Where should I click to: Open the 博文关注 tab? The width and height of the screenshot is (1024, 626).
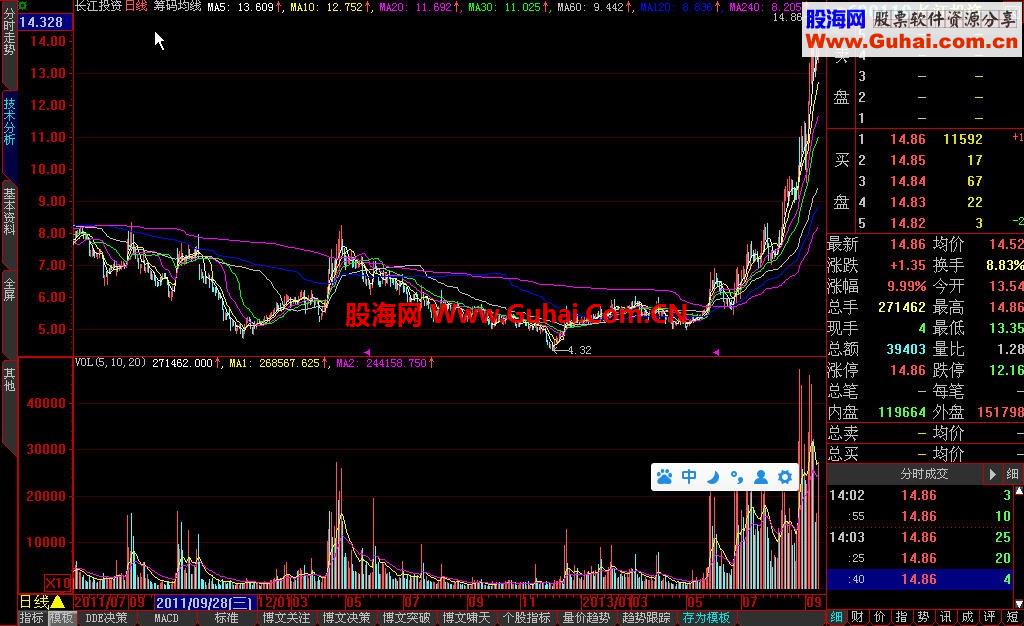click(x=286, y=618)
